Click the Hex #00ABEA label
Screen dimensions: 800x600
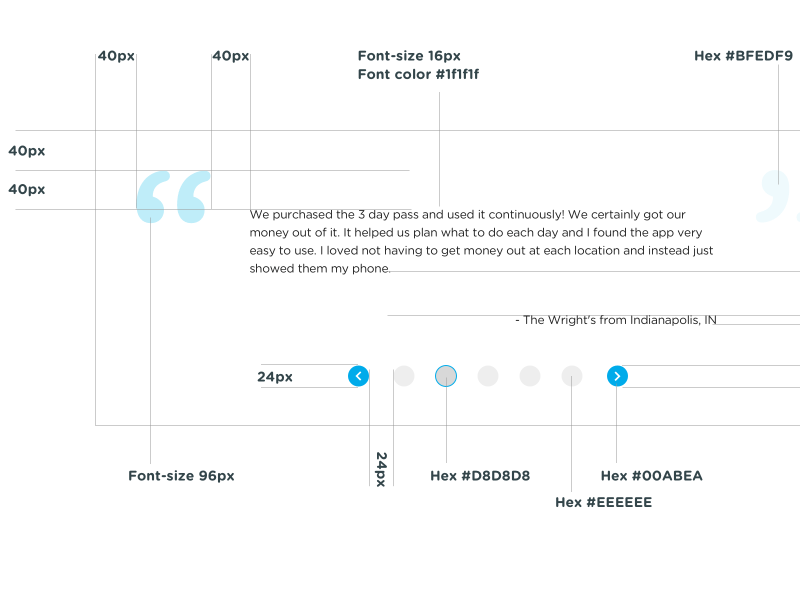click(651, 476)
